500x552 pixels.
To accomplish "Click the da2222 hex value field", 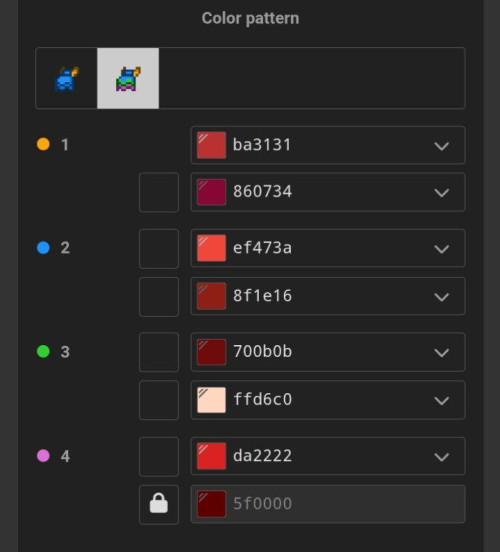I will (328, 456).
